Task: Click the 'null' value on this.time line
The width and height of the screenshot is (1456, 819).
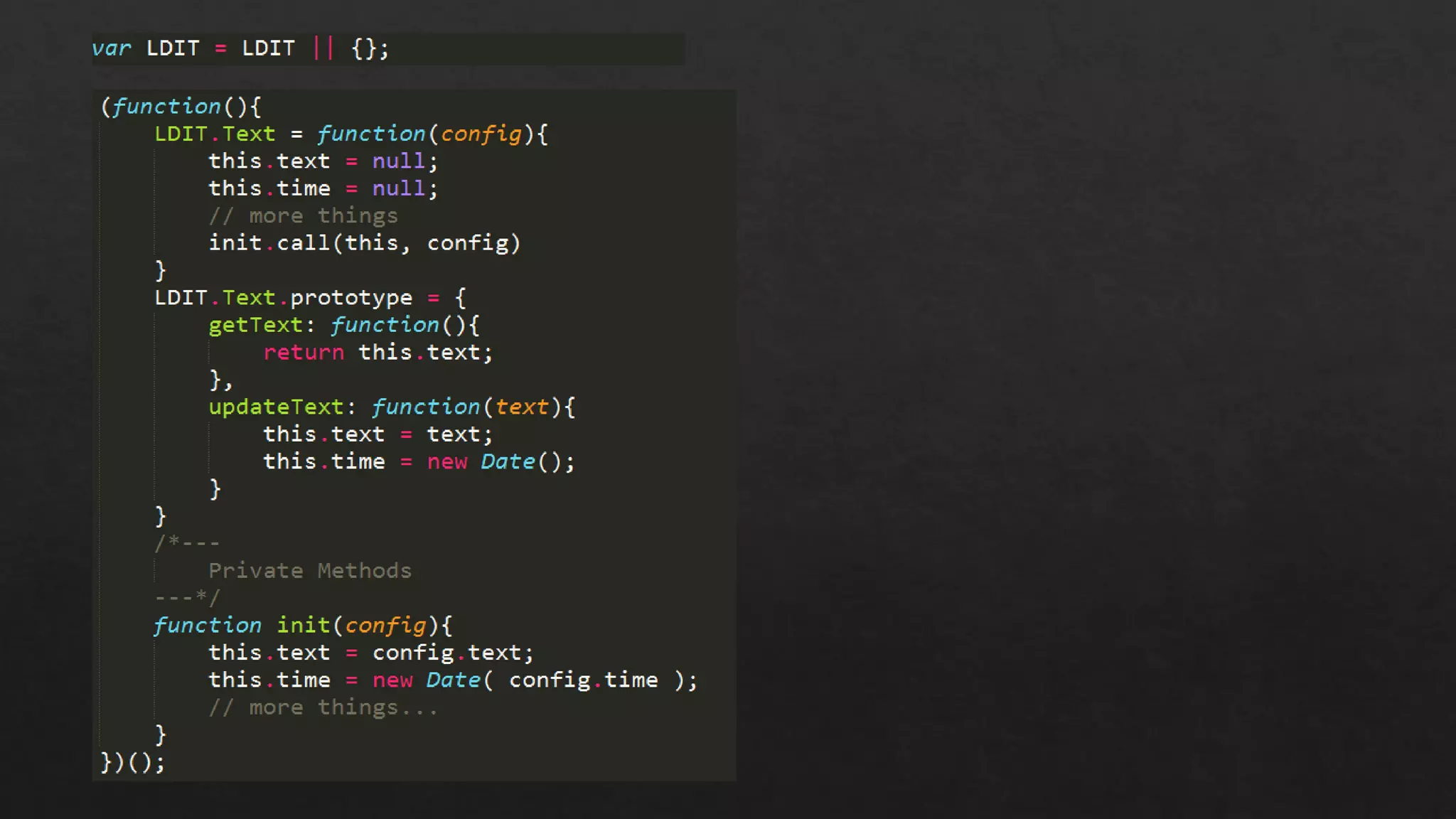Action: click(398, 188)
